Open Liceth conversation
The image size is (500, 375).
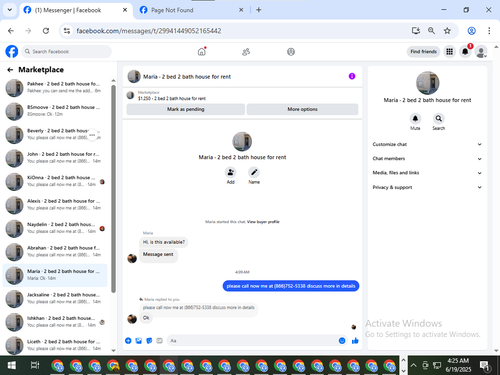pyautogui.click(x=55, y=345)
